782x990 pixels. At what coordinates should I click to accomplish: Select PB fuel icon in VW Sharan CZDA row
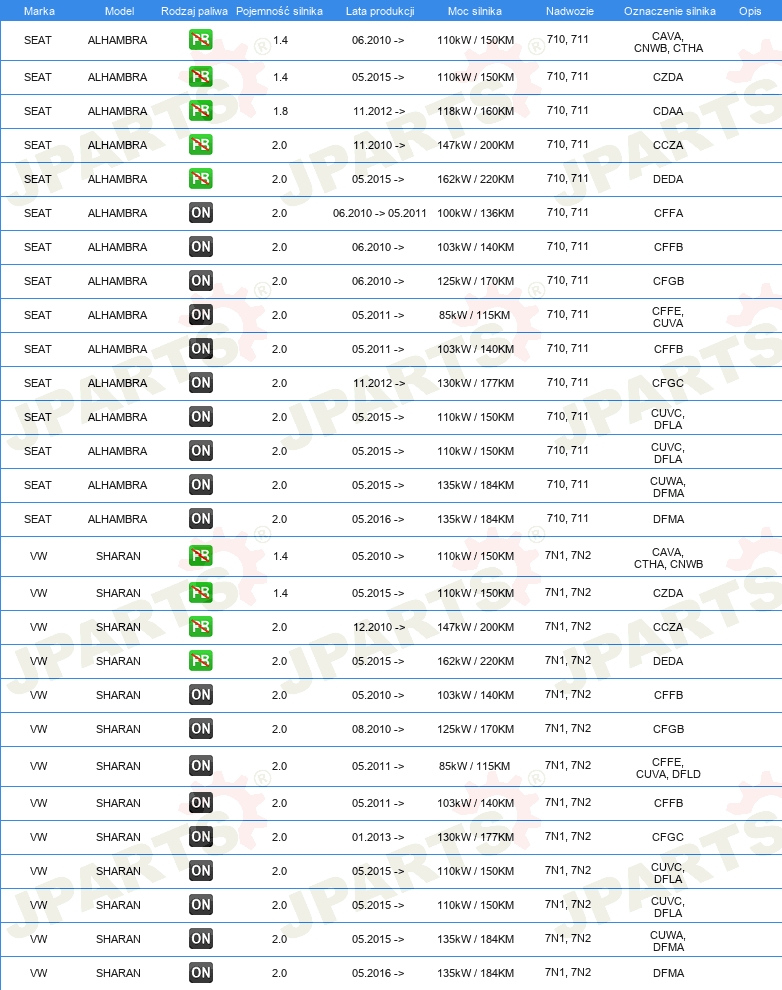tap(201, 593)
